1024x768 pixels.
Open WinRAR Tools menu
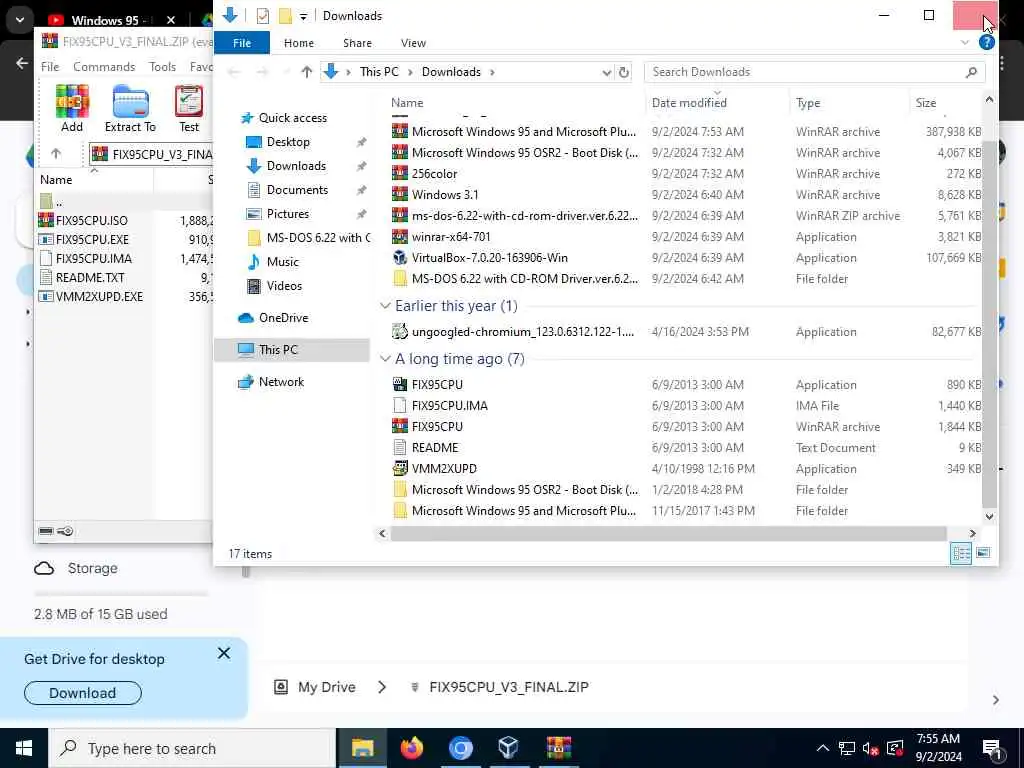162,67
